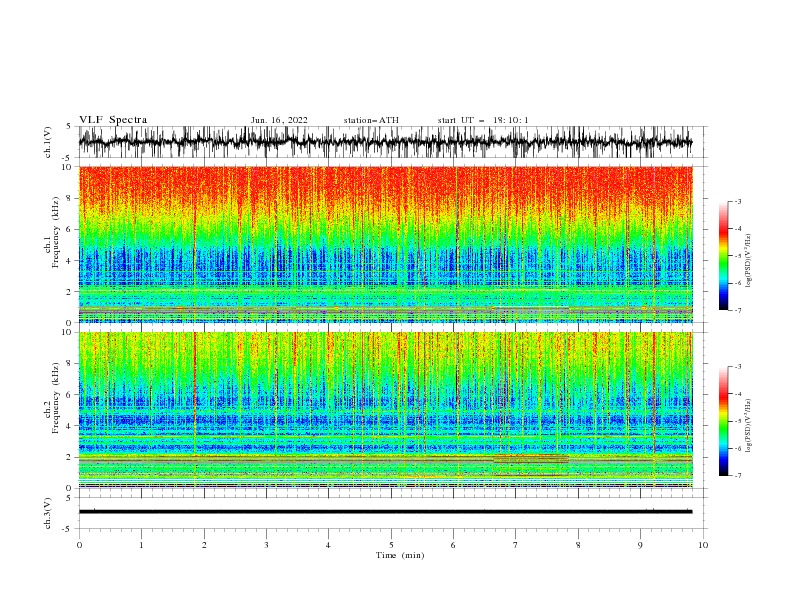Click the time axis tick label 3
The image size is (792, 612).
[266, 545]
